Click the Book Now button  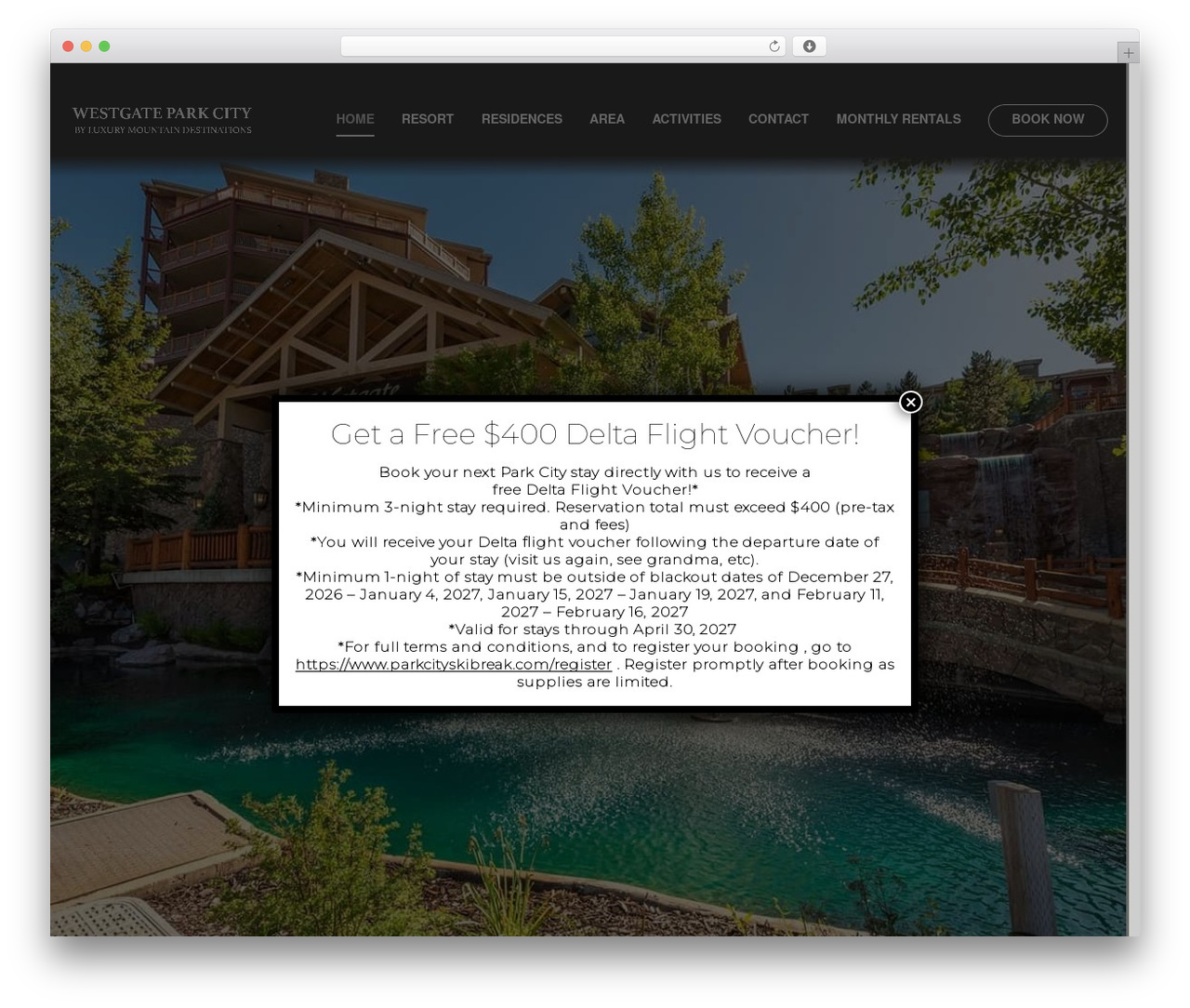pyautogui.click(x=1048, y=120)
